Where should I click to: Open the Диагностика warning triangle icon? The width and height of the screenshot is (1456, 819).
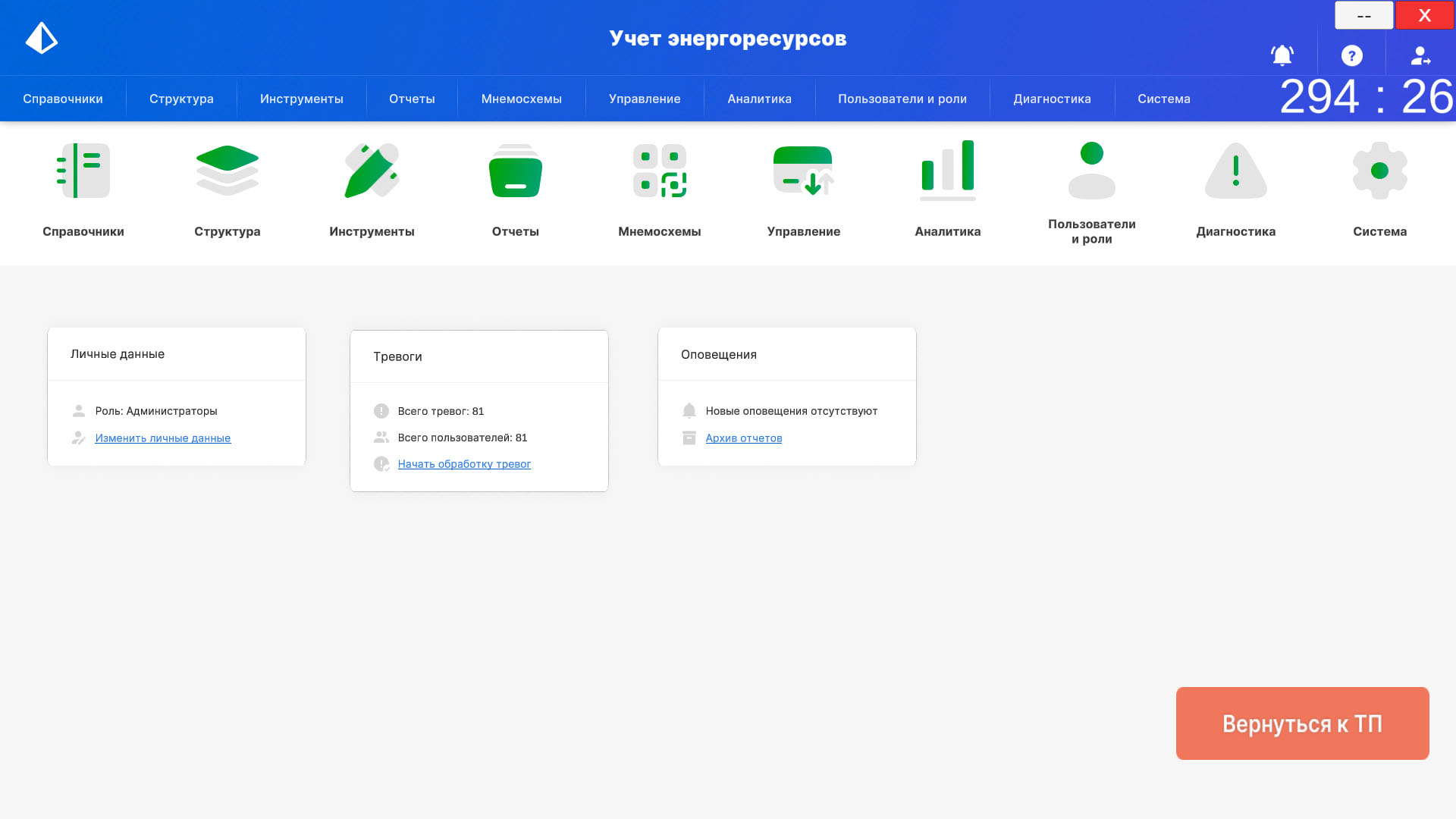(1236, 171)
